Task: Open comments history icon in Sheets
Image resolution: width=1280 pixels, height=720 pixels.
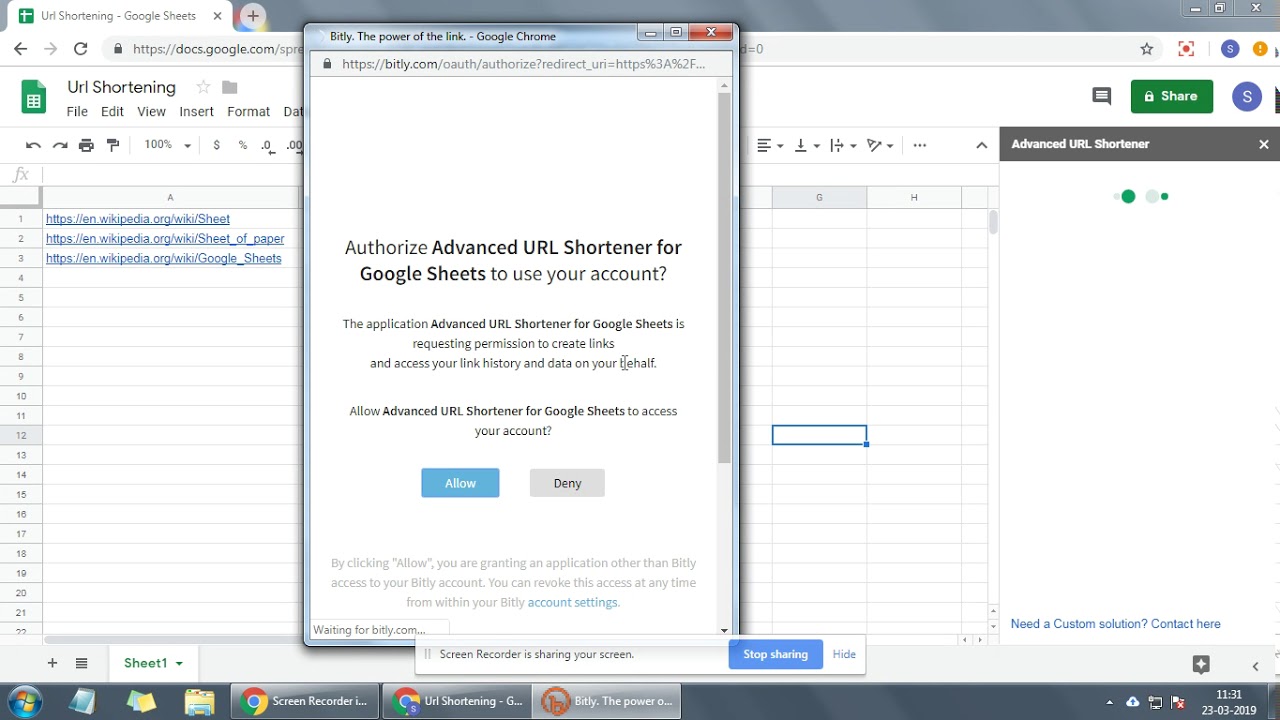Action: click(1101, 96)
